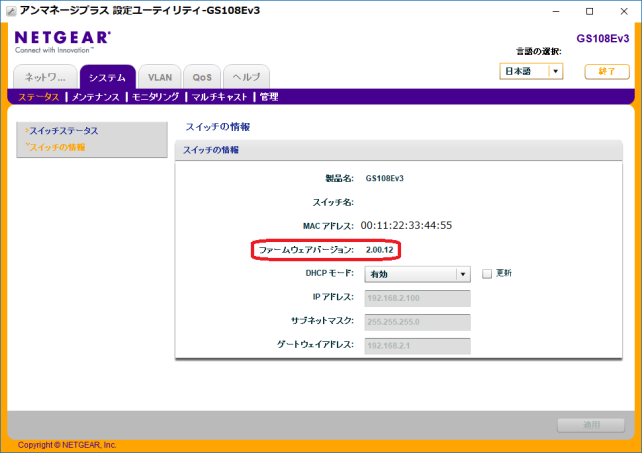This screenshot has height=453, width=642.
Task: Open the ヘルプ tab
Action: (246, 77)
